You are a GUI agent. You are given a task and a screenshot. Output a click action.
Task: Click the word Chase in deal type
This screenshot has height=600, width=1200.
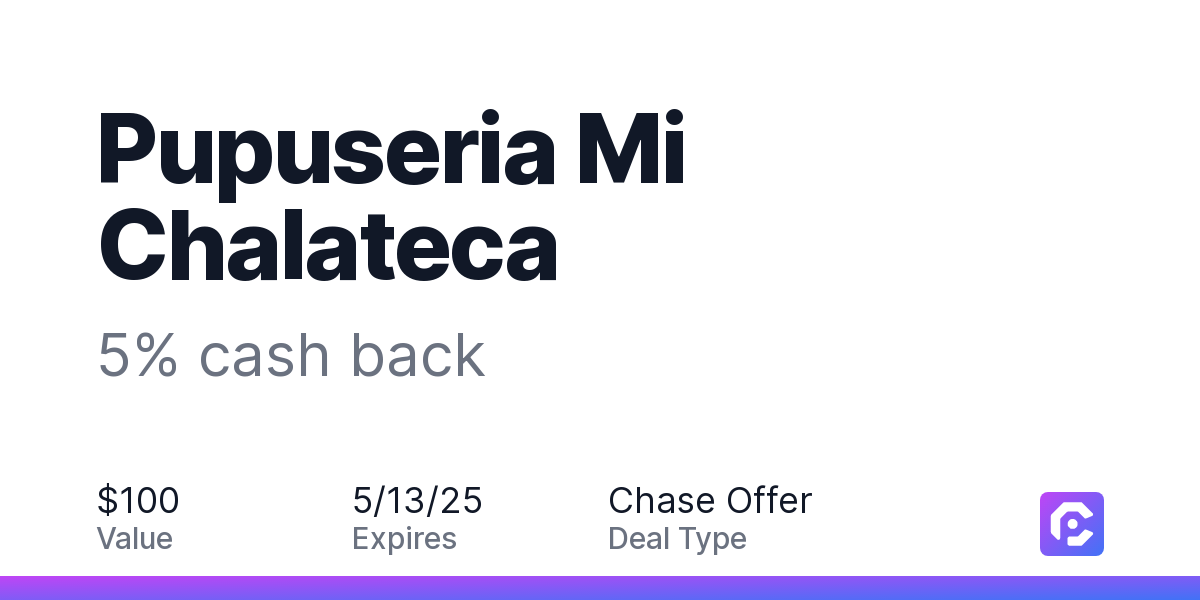point(661,501)
